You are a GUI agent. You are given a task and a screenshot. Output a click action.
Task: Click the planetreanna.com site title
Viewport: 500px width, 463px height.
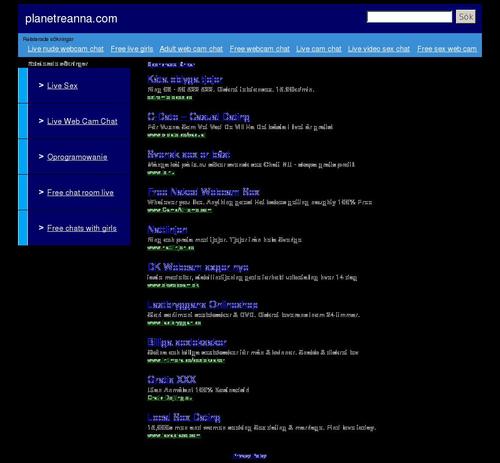[x=71, y=19]
